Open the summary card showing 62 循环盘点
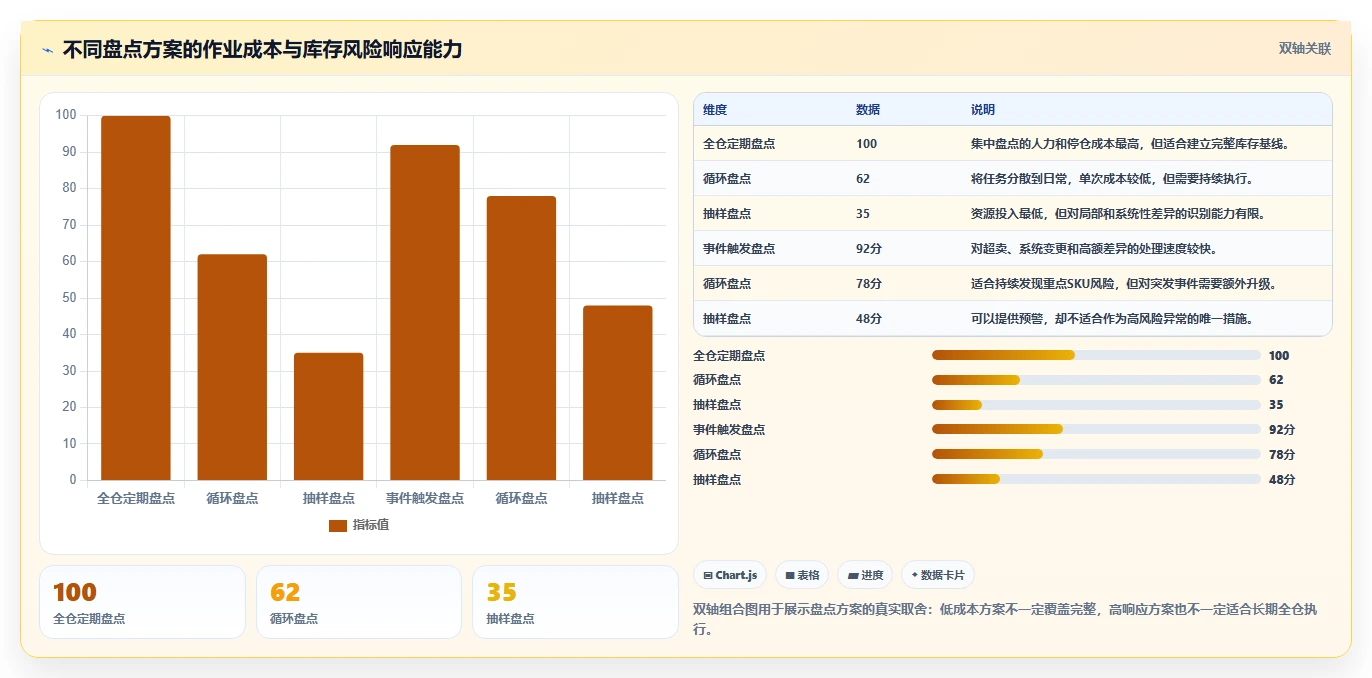Viewport: 1372px width, 678px height. [x=359, y=602]
